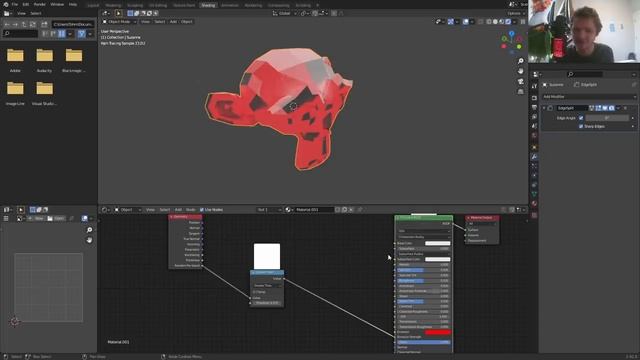Viewport: 640px width, 360px height.
Task: Select solid viewport shading sphere icon
Action: tap(495, 22)
